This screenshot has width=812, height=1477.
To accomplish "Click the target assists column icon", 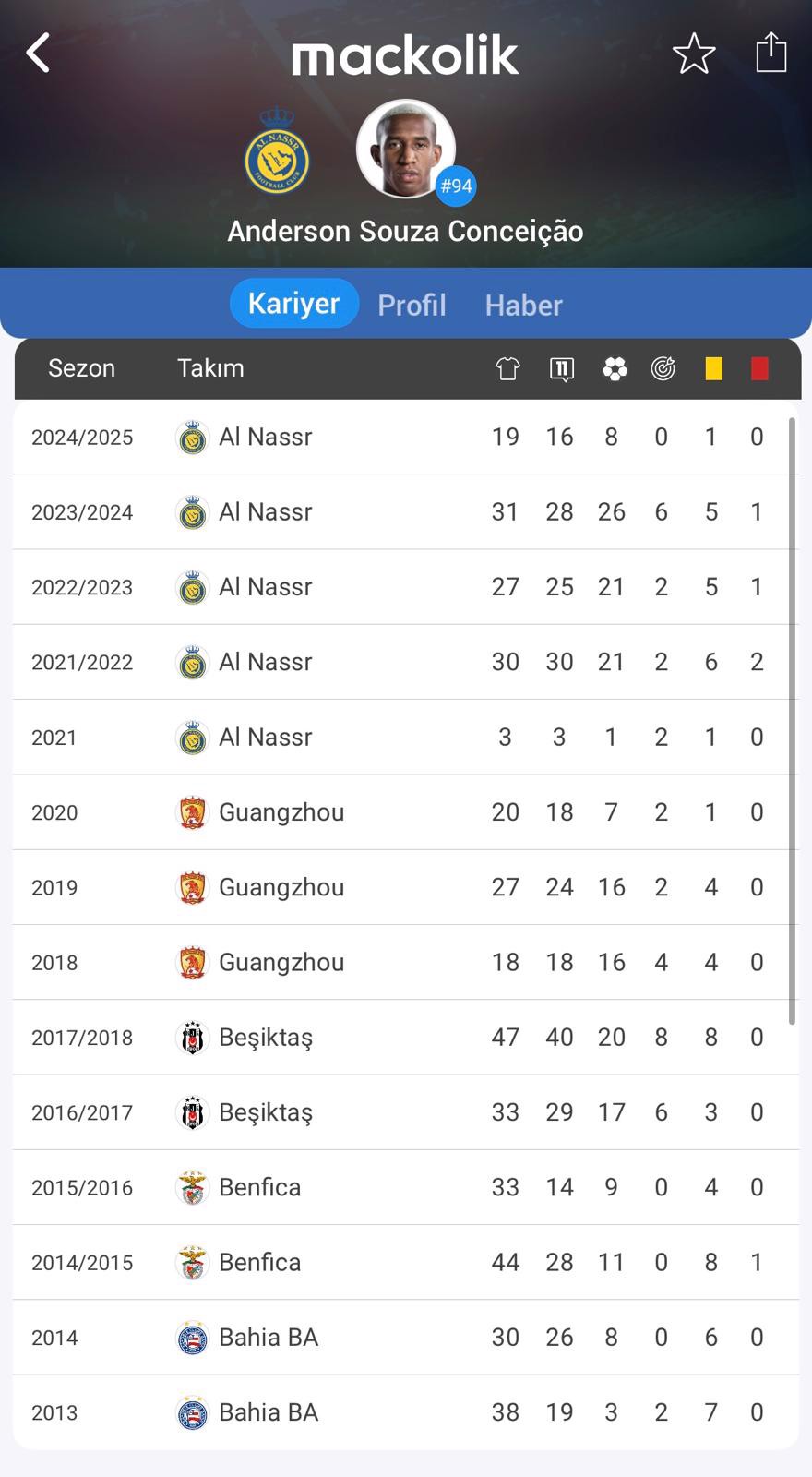I will click(663, 368).
